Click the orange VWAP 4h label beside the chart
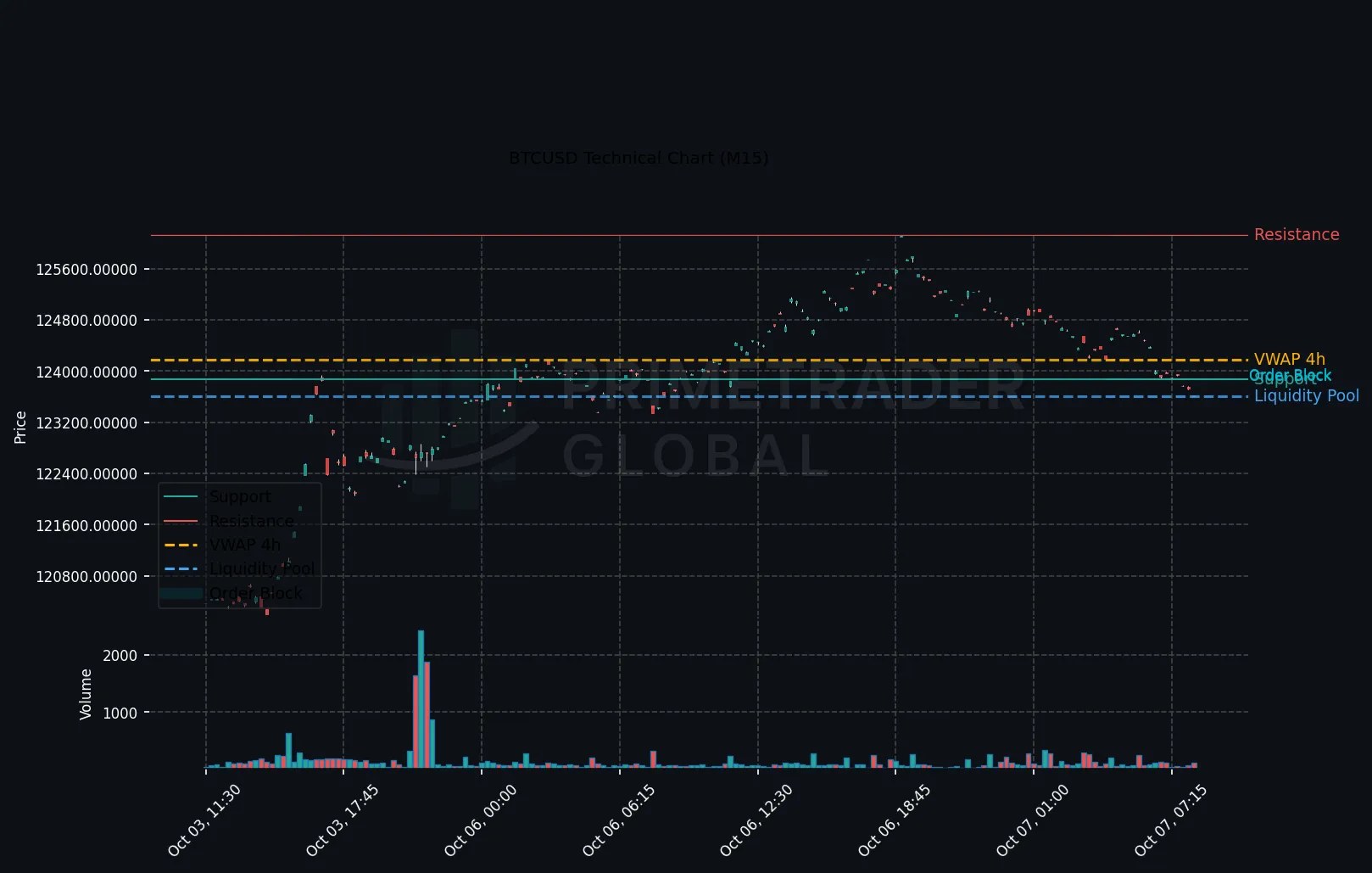 [x=1290, y=359]
